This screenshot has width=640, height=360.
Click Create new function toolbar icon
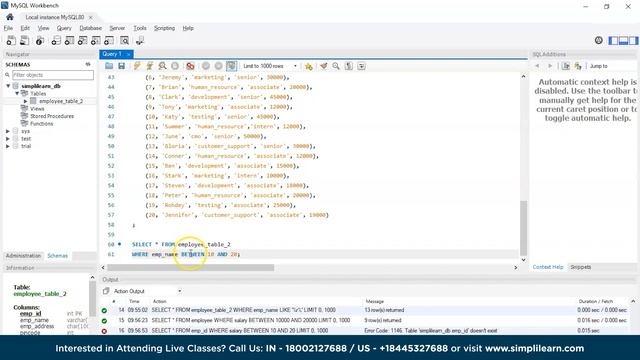click(x=109, y=40)
